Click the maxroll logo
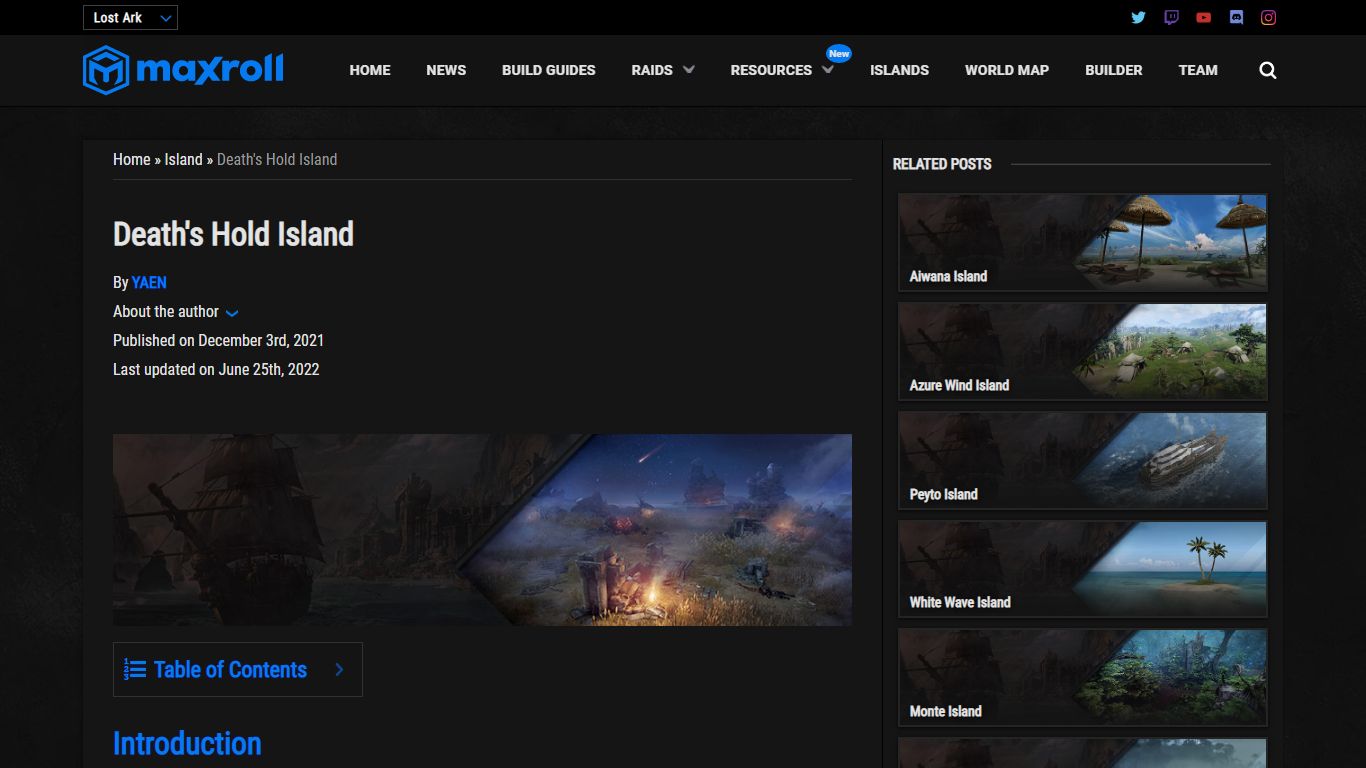This screenshot has width=1366, height=768. tap(183, 70)
